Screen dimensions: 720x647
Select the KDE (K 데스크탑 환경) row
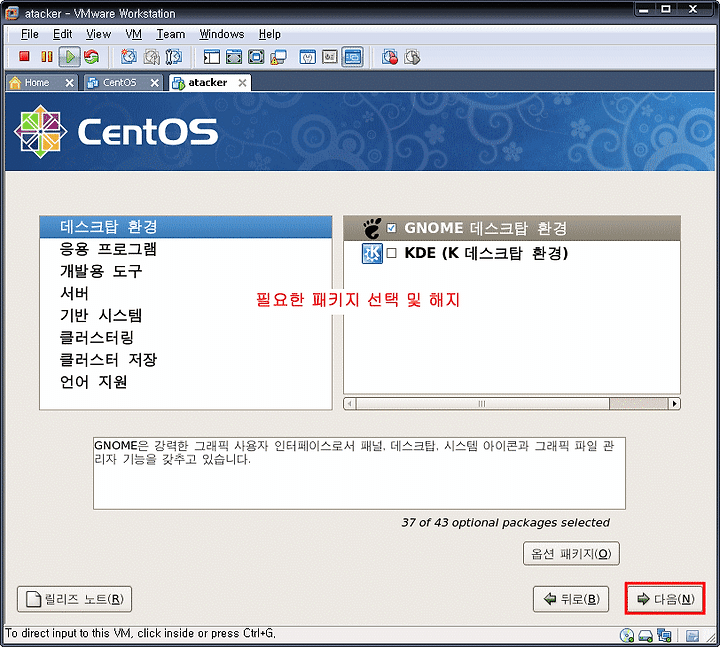(x=512, y=253)
